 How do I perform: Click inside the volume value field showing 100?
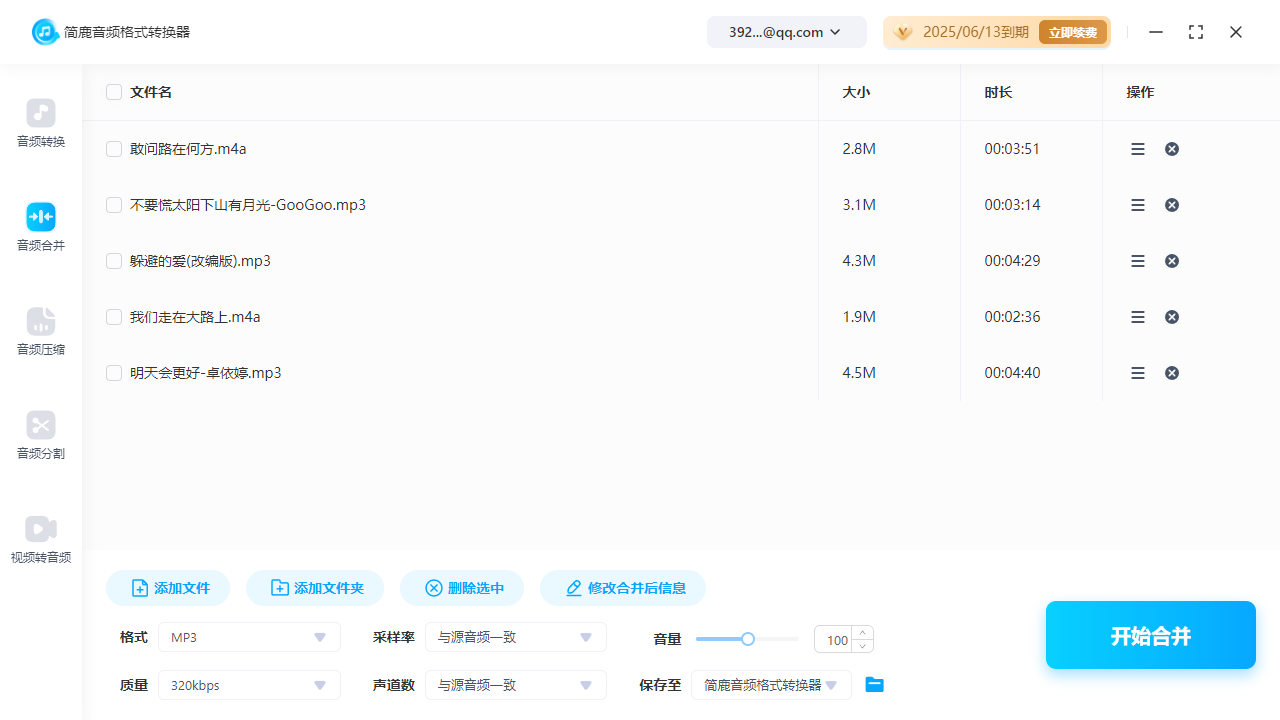836,639
